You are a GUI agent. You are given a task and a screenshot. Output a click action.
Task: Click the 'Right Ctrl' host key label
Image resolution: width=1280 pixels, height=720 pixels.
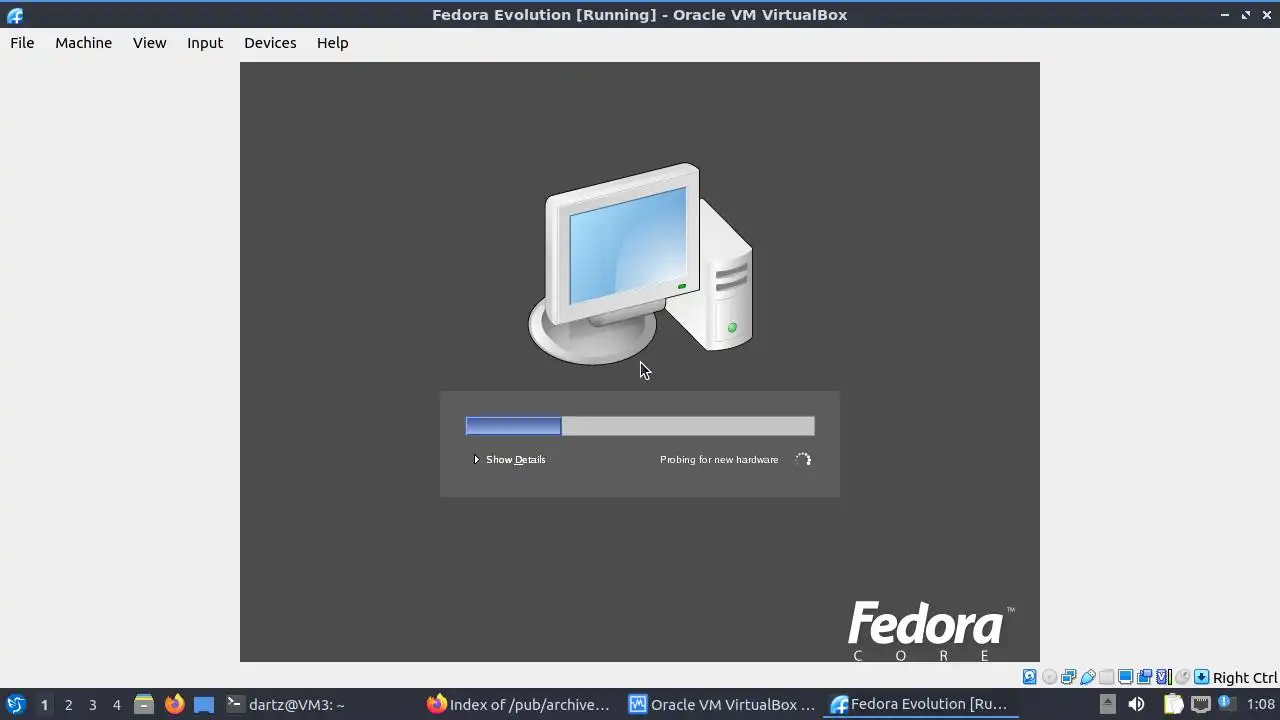(x=1245, y=678)
